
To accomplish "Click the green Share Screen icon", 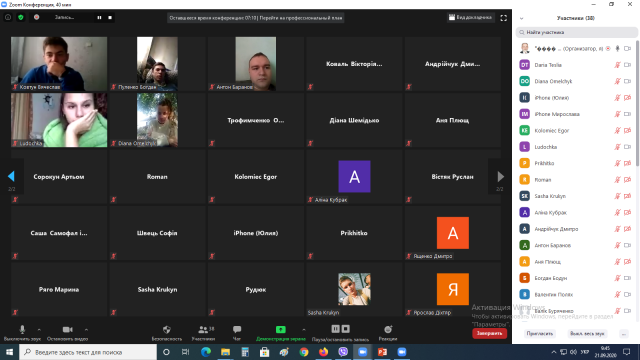I will coord(280,329).
